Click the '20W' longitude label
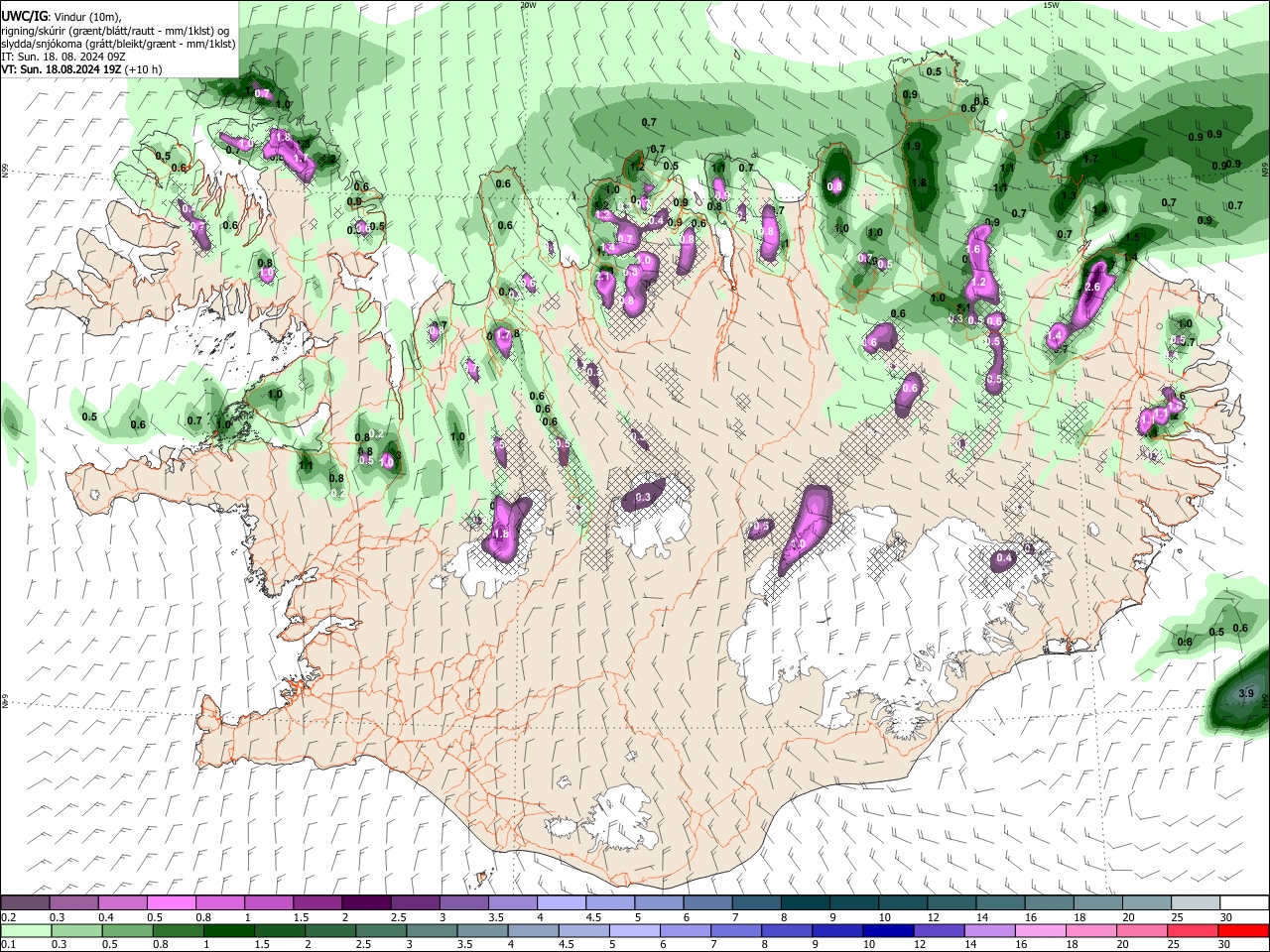Image resolution: width=1270 pixels, height=952 pixels. tap(528, 5)
